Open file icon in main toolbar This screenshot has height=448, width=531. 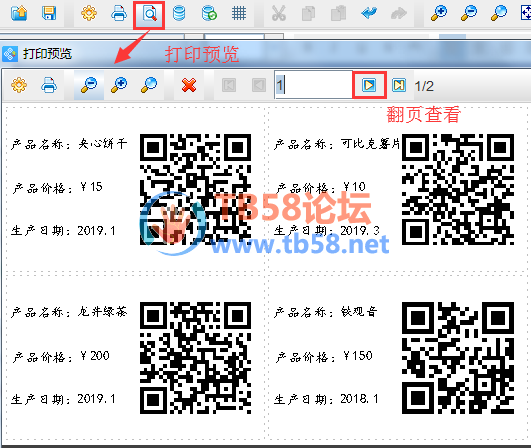19,13
